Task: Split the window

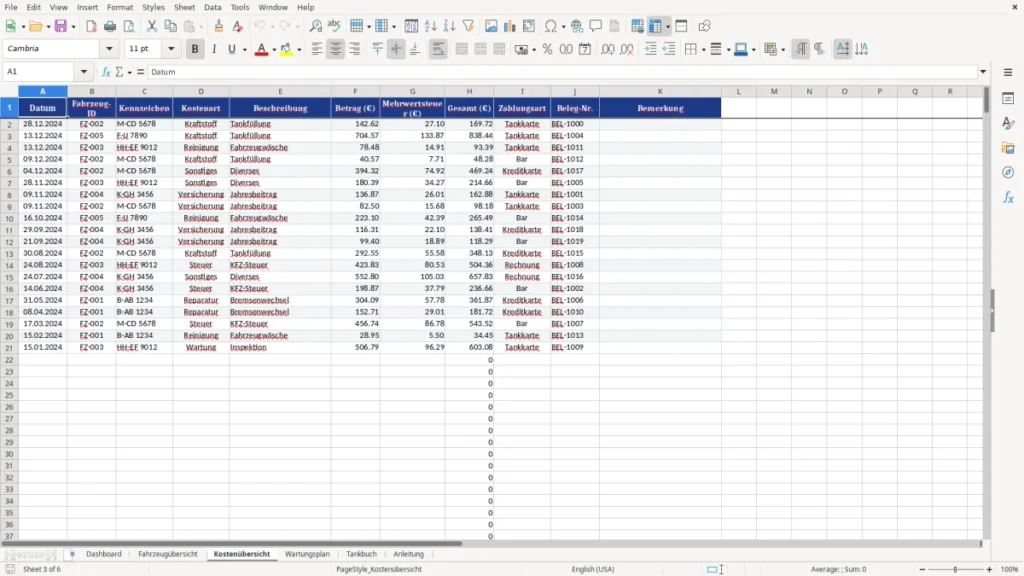Action: point(681,26)
